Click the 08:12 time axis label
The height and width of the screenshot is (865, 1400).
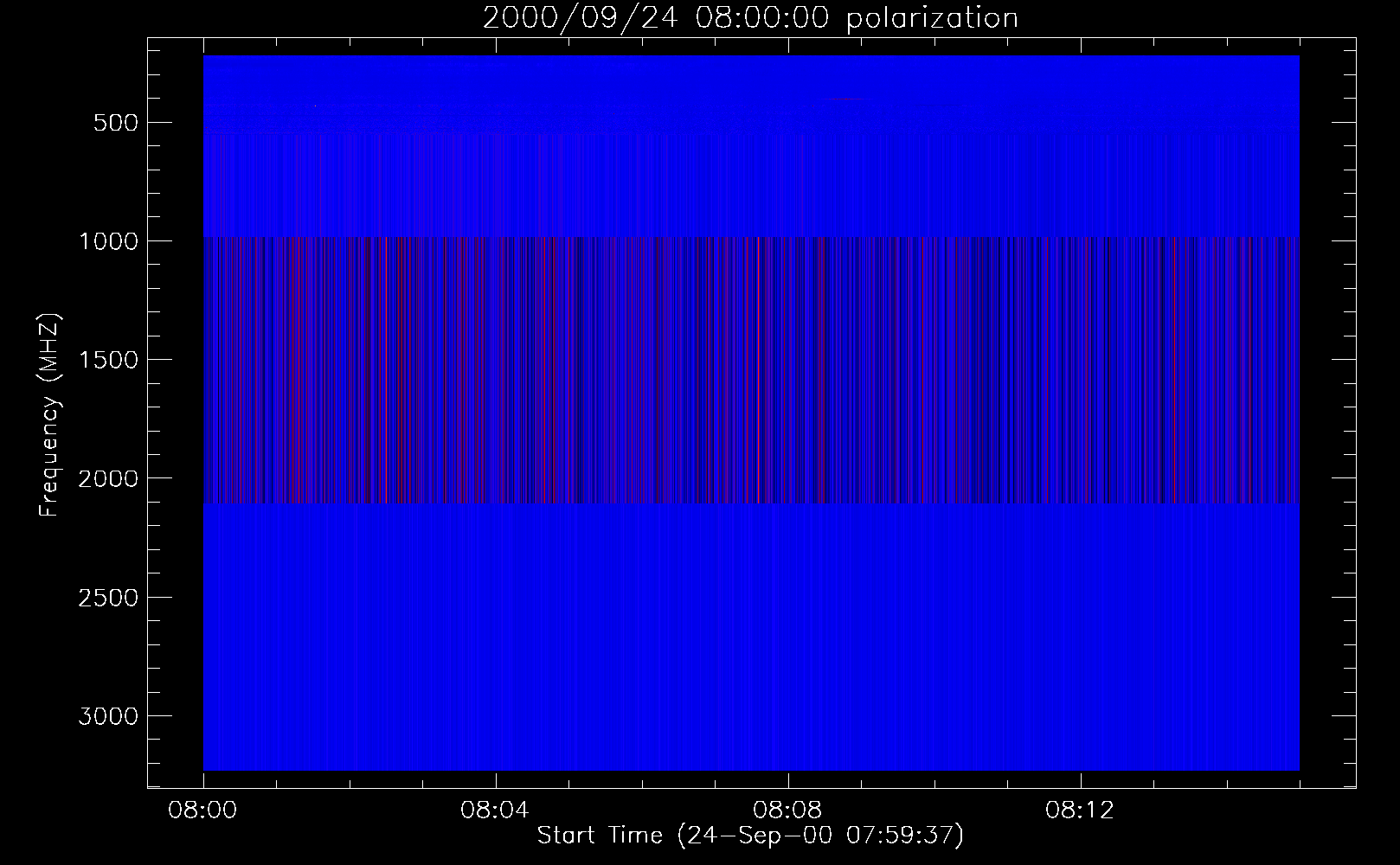point(1081,811)
